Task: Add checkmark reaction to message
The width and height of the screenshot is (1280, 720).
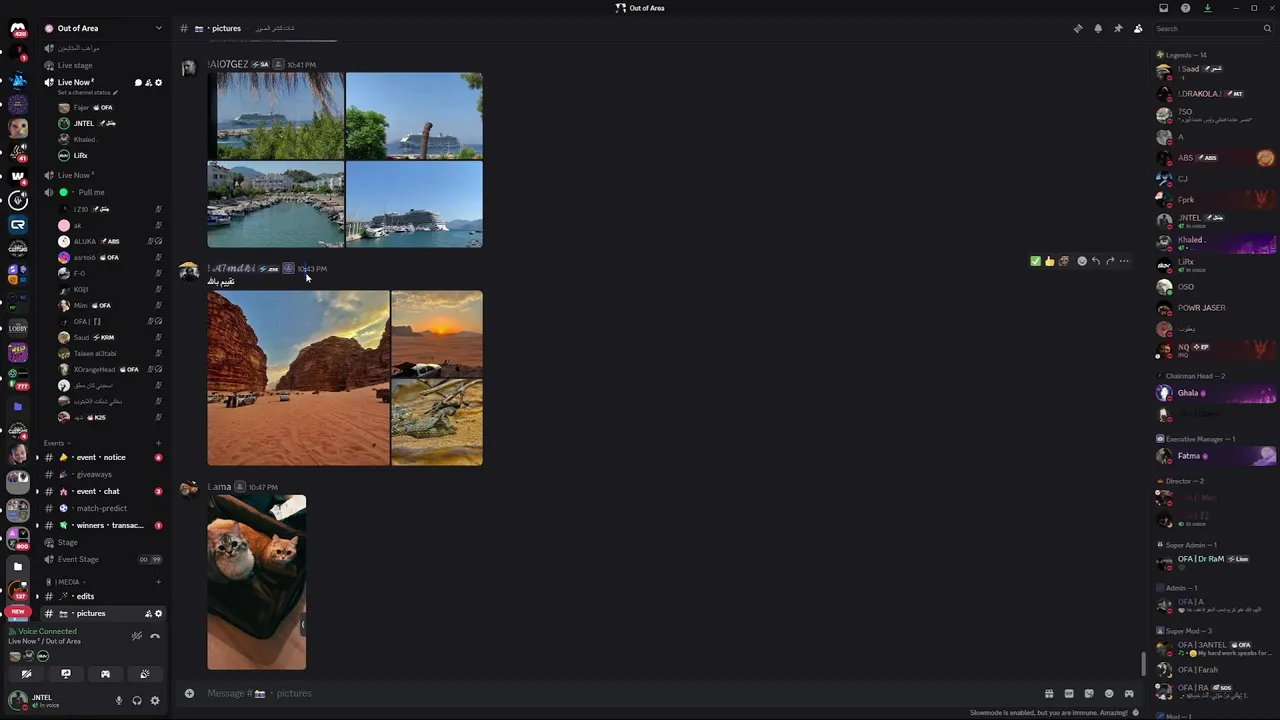Action: [x=1036, y=261]
